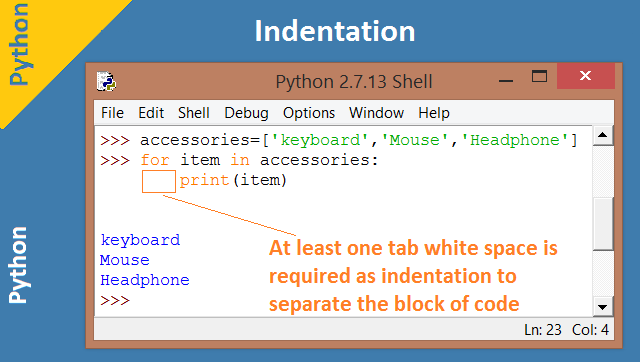Click the 'Headphone' string in the list

coord(515,140)
